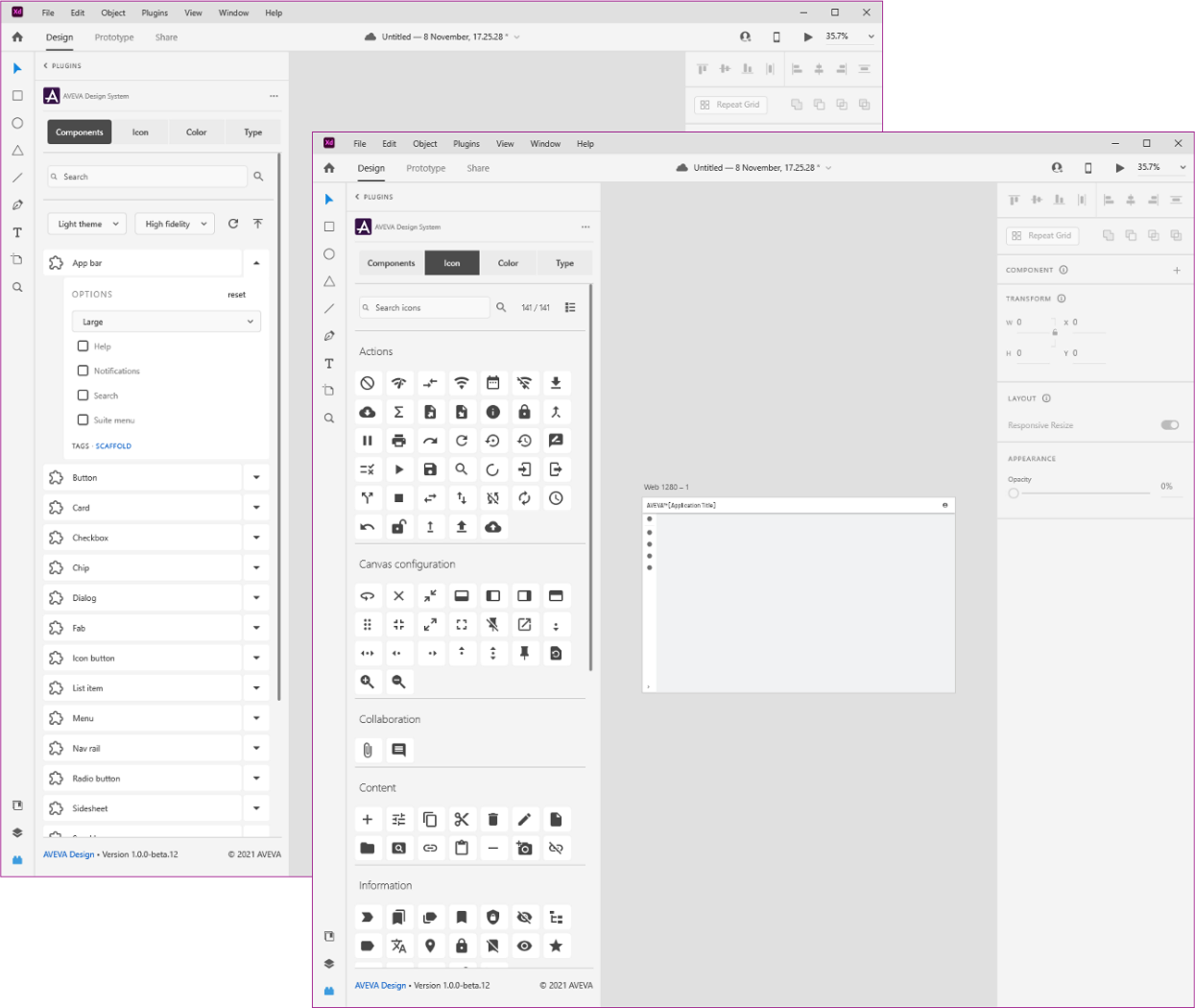Click the print icon in Actions

point(398,441)
